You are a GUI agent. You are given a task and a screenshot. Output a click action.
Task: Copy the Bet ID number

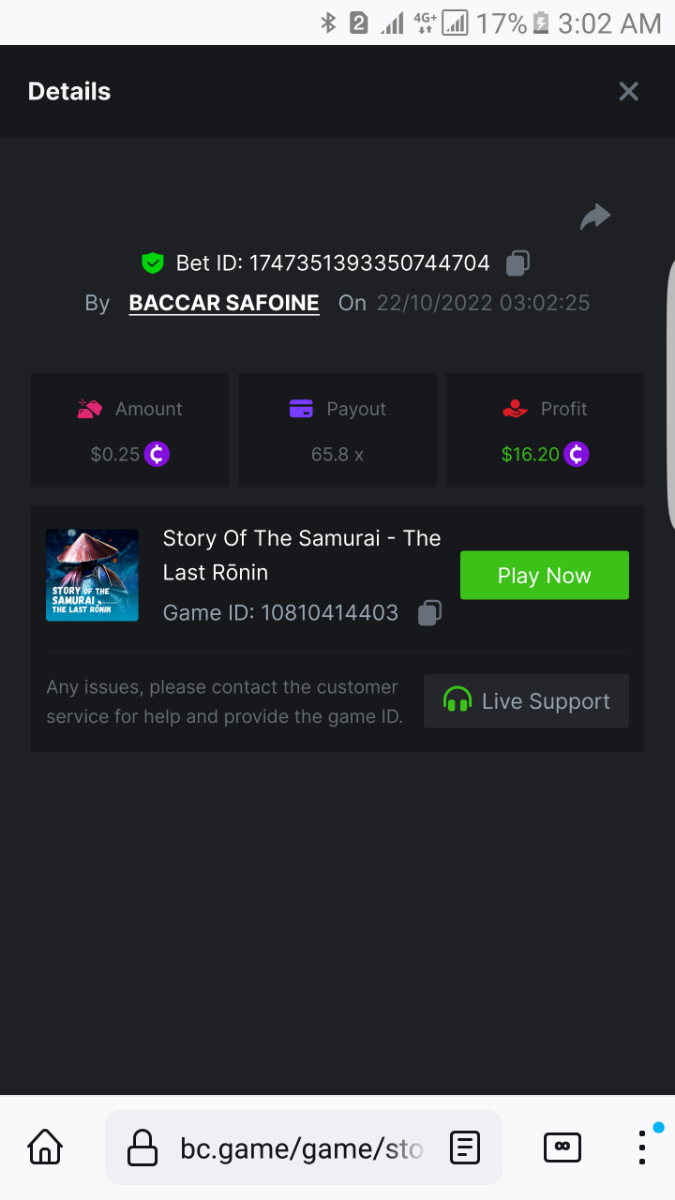[517, 263]
